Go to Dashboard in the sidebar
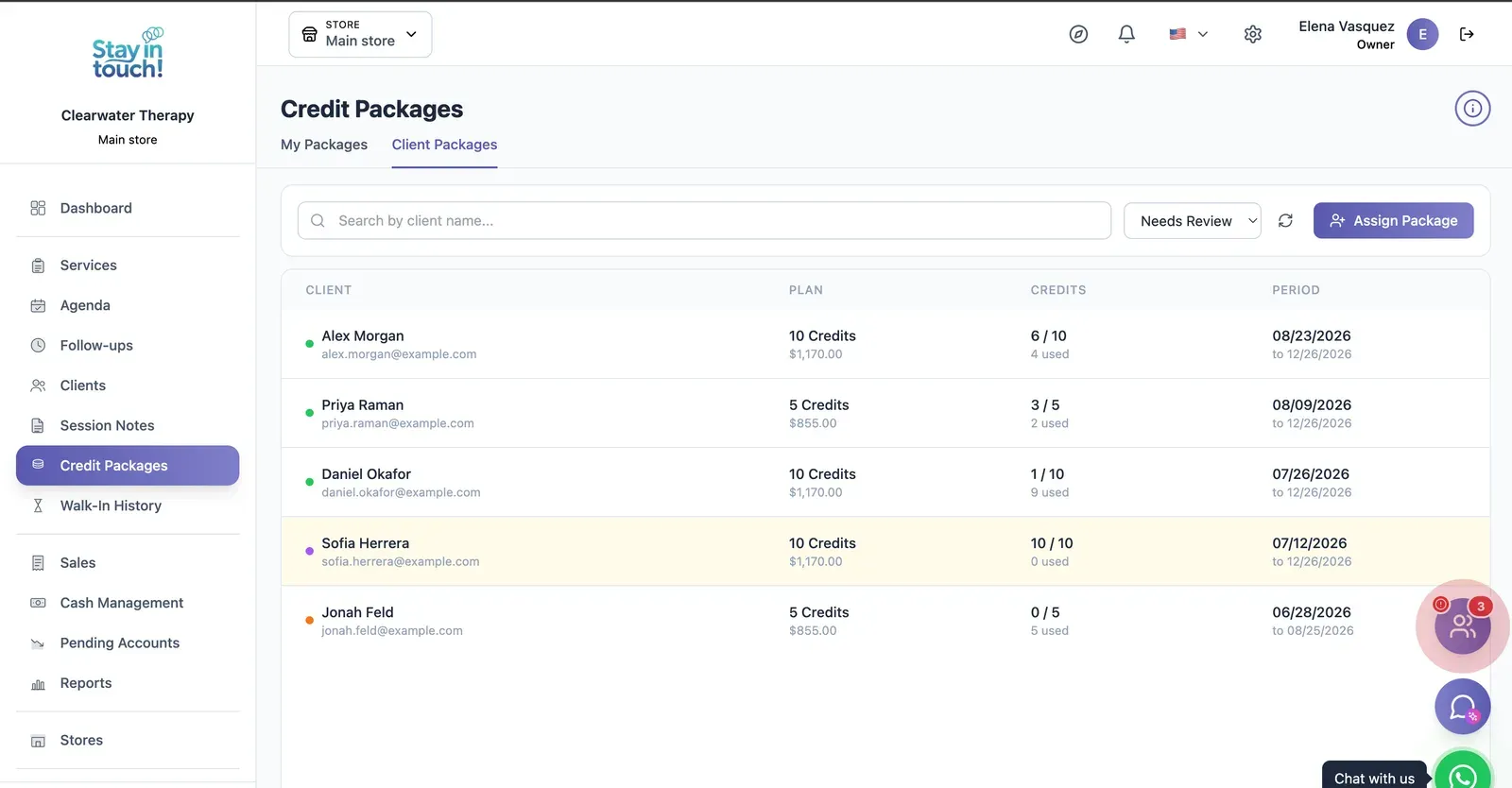 click(x=128, y=208)
